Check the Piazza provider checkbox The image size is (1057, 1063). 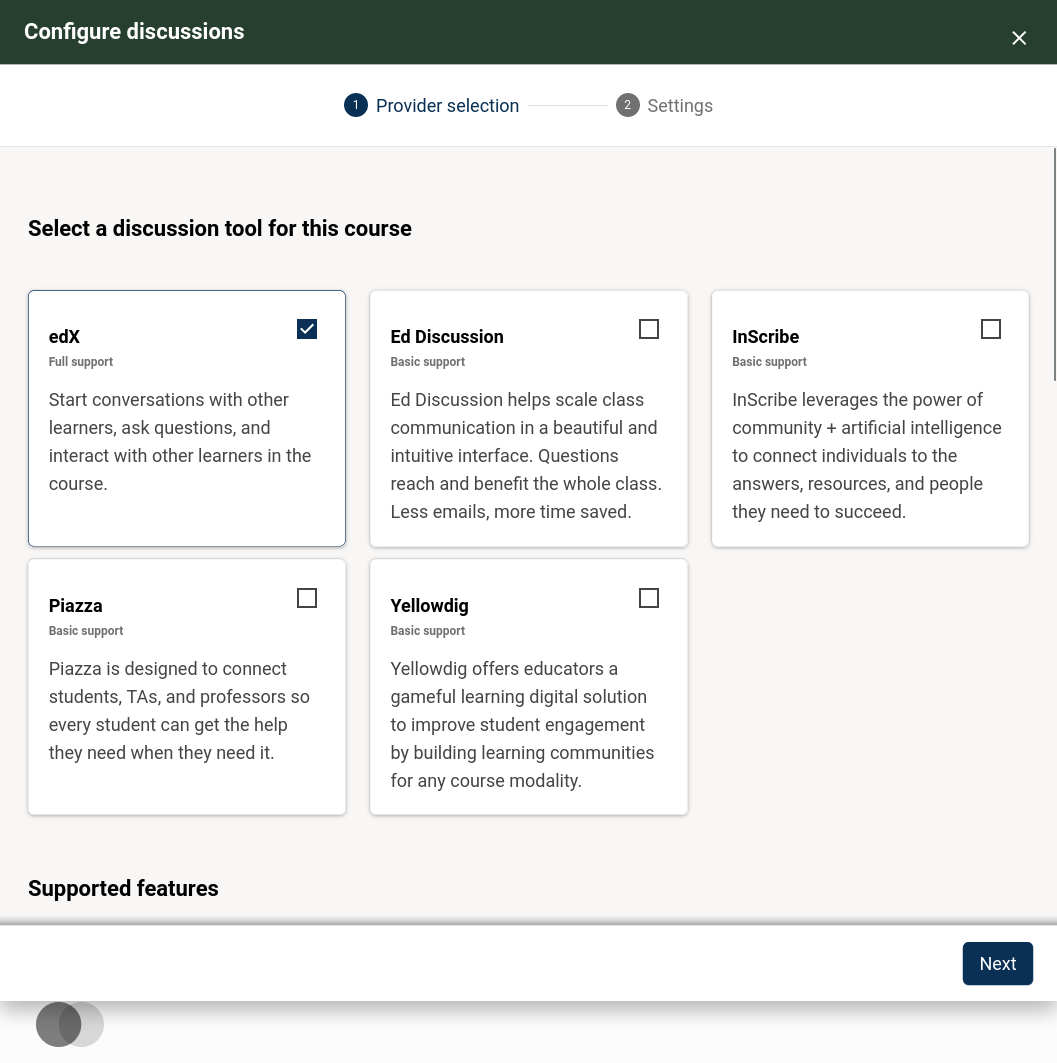click(x=307, y=598)
